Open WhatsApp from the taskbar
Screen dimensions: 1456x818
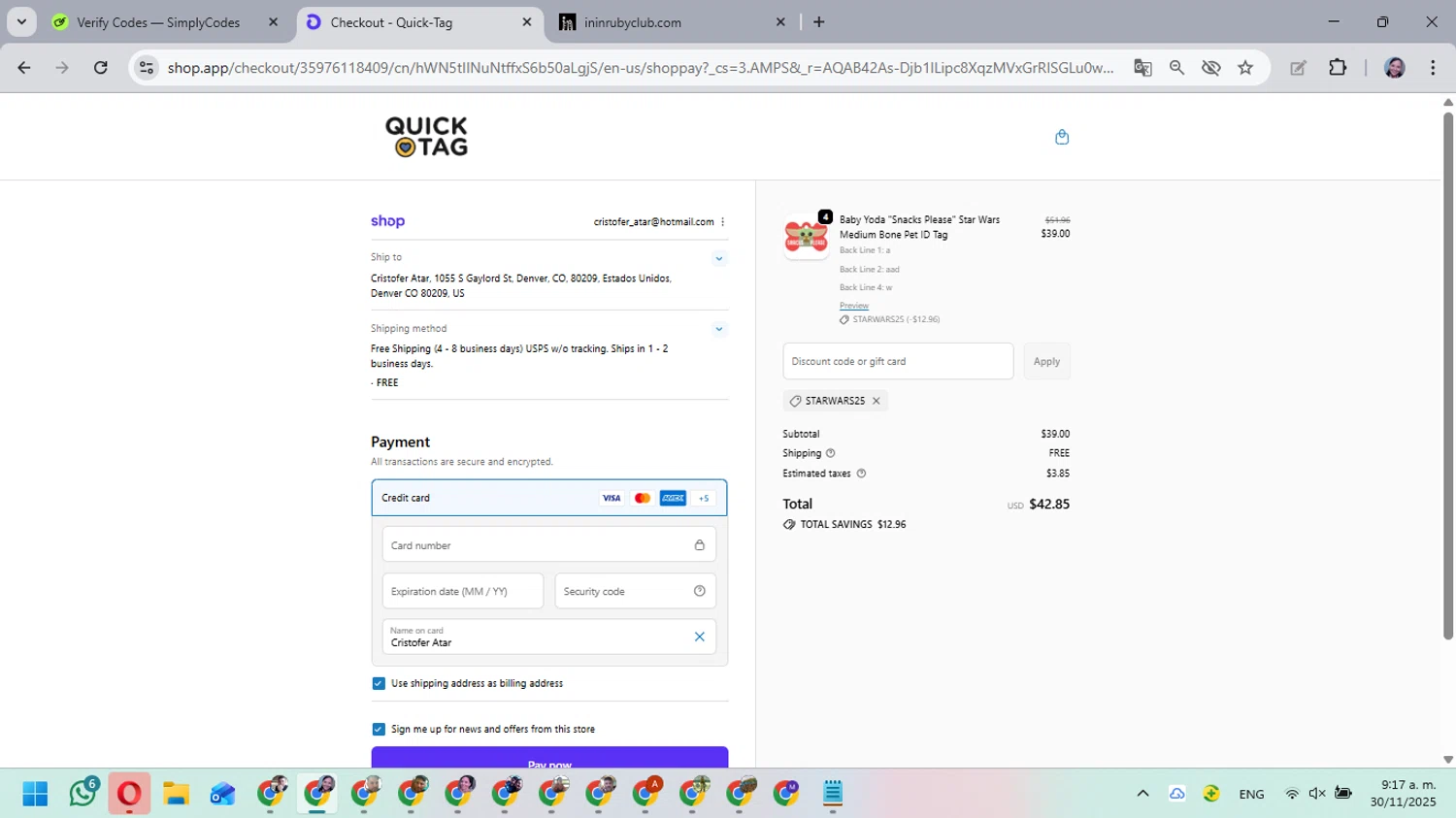tap(83, 794)
